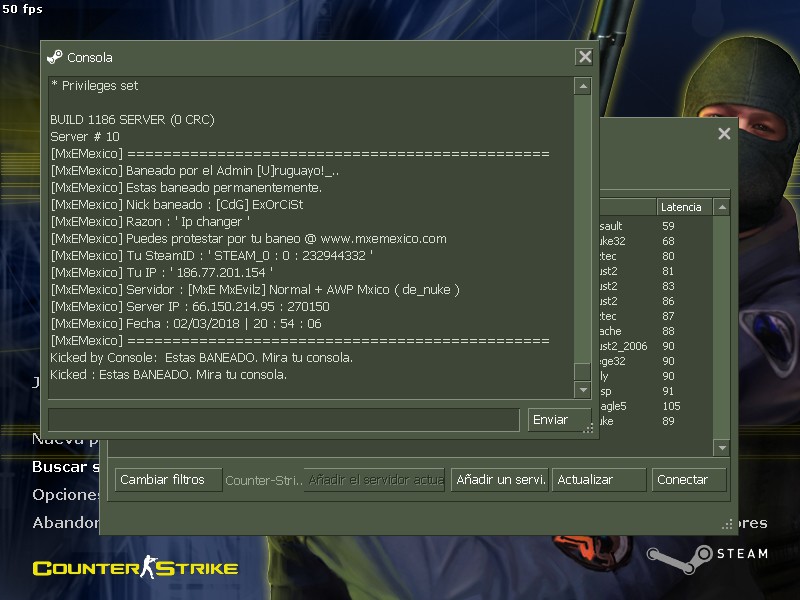Screen dimensions: 800x600
Task: Open Cambiar filtros in the server browser
Action: click(168, 480)
